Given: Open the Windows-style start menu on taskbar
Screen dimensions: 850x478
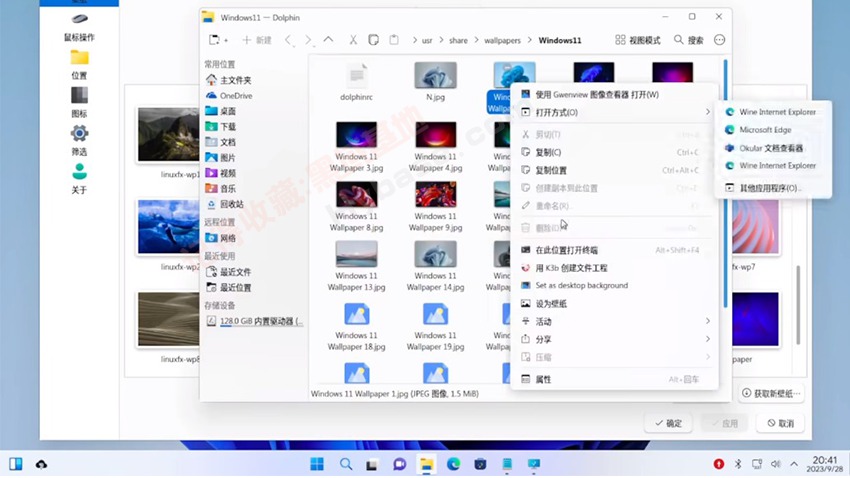Looking at the screenshot, I should (317, 464).
